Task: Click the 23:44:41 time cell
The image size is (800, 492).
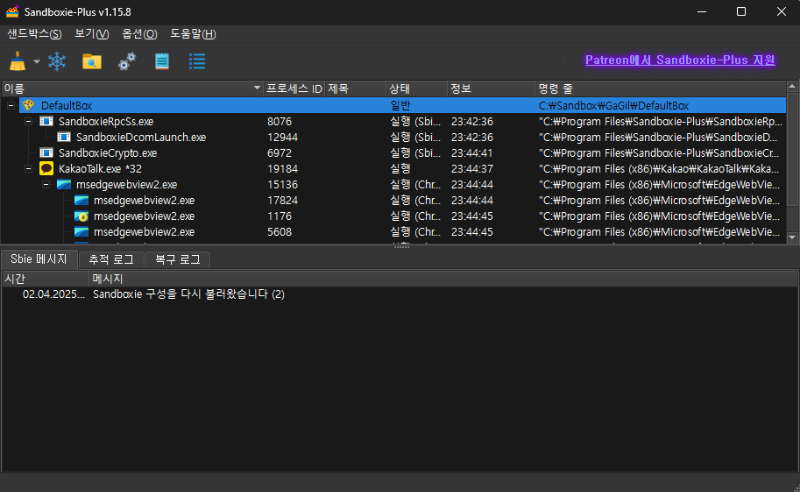Action: click(472, 153)
